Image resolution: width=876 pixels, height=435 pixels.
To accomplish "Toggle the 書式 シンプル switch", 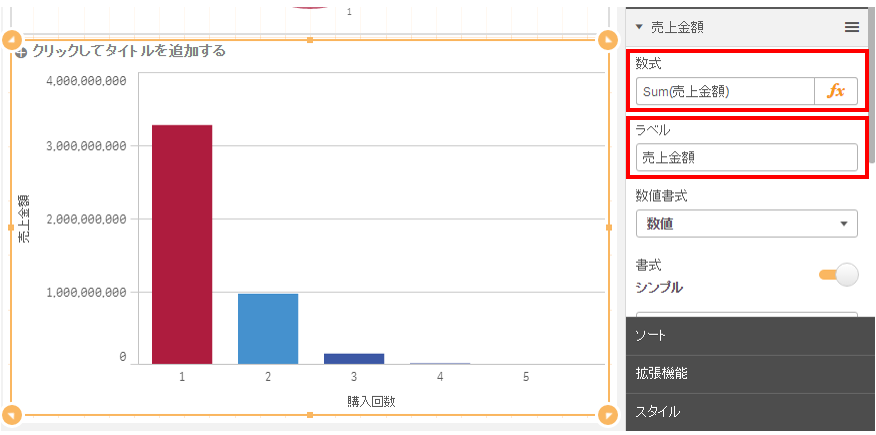I will click(839, 275).
